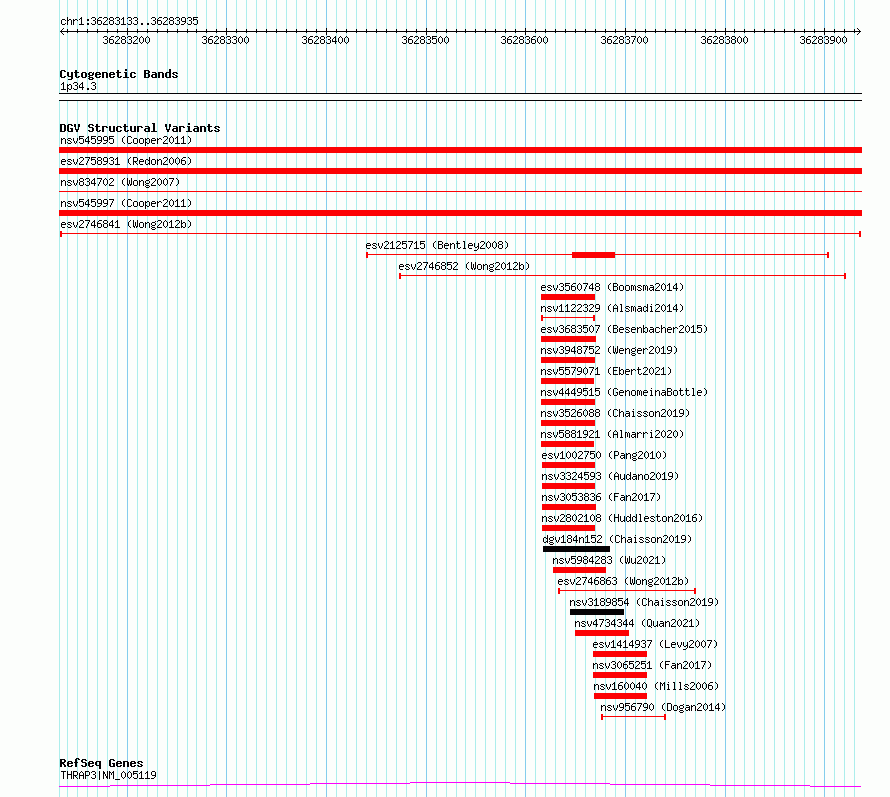The width and height of the screenshot is (890, 797).
Task: Click the nsv545995 (Cooper2011) variant label
Action: click(126, 140)
